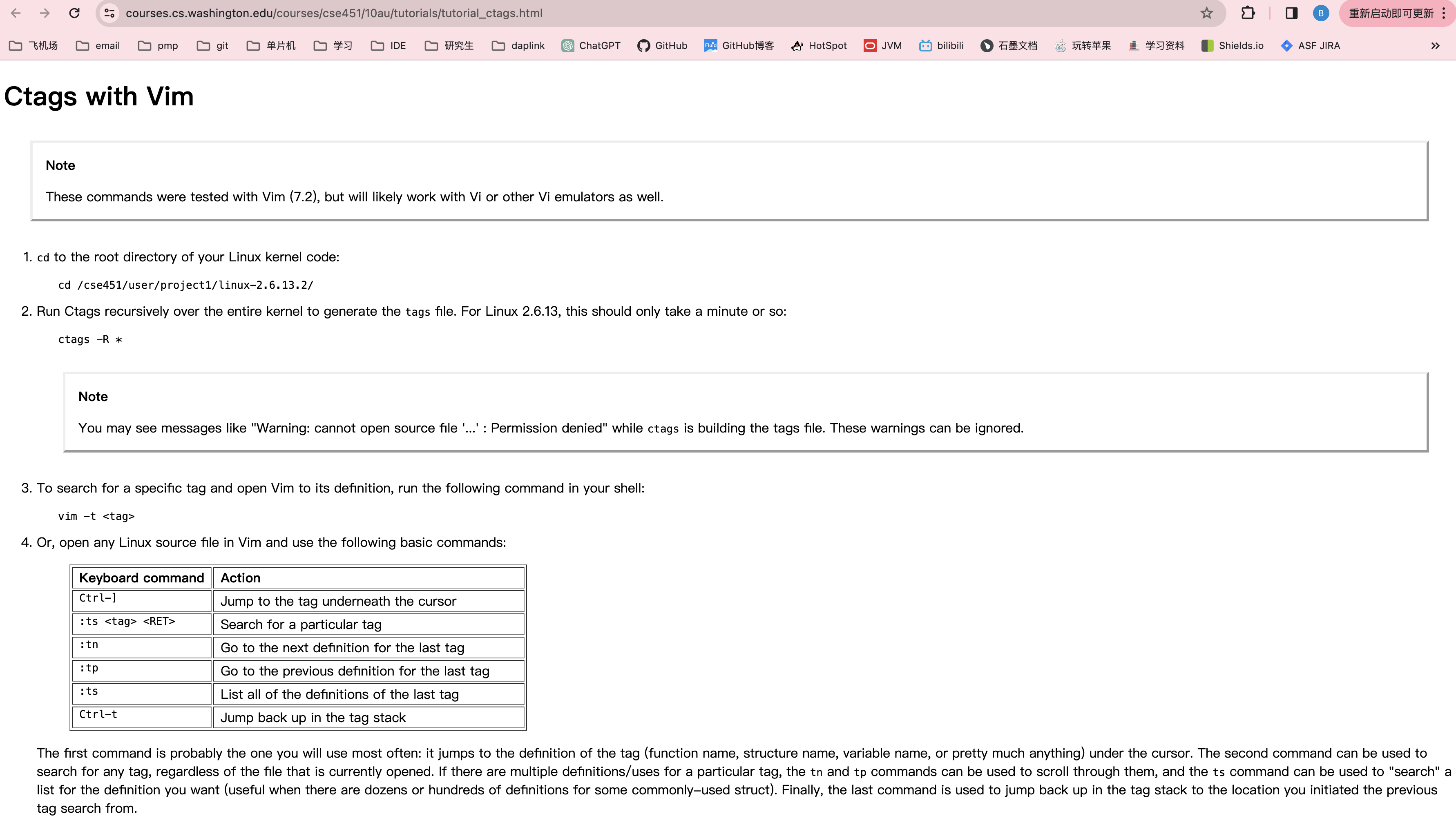Reload the current page
Viewport: 1456px width, 825px height.
(x=74, y=13)
